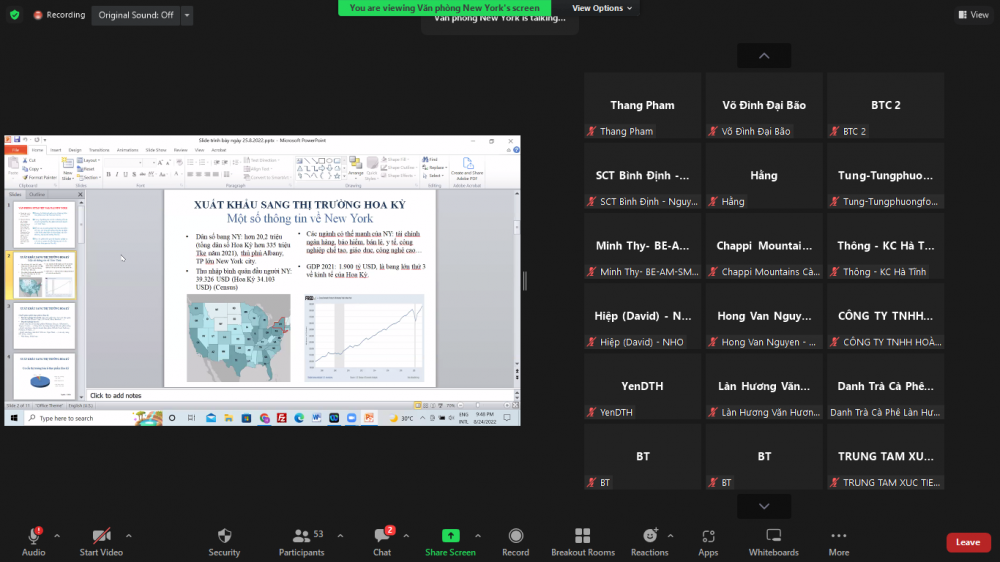Viewport: 1000px width, 562px height.
Task: Select Thang Pham's participant tile
Action: tap(642, 105)
